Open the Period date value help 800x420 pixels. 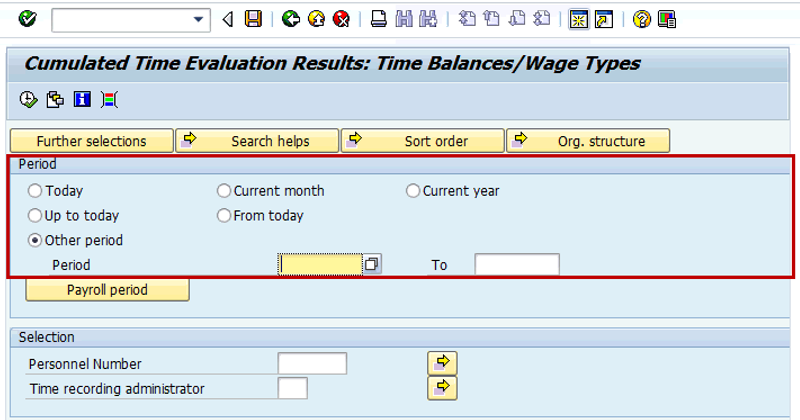[x=372, y=264]
